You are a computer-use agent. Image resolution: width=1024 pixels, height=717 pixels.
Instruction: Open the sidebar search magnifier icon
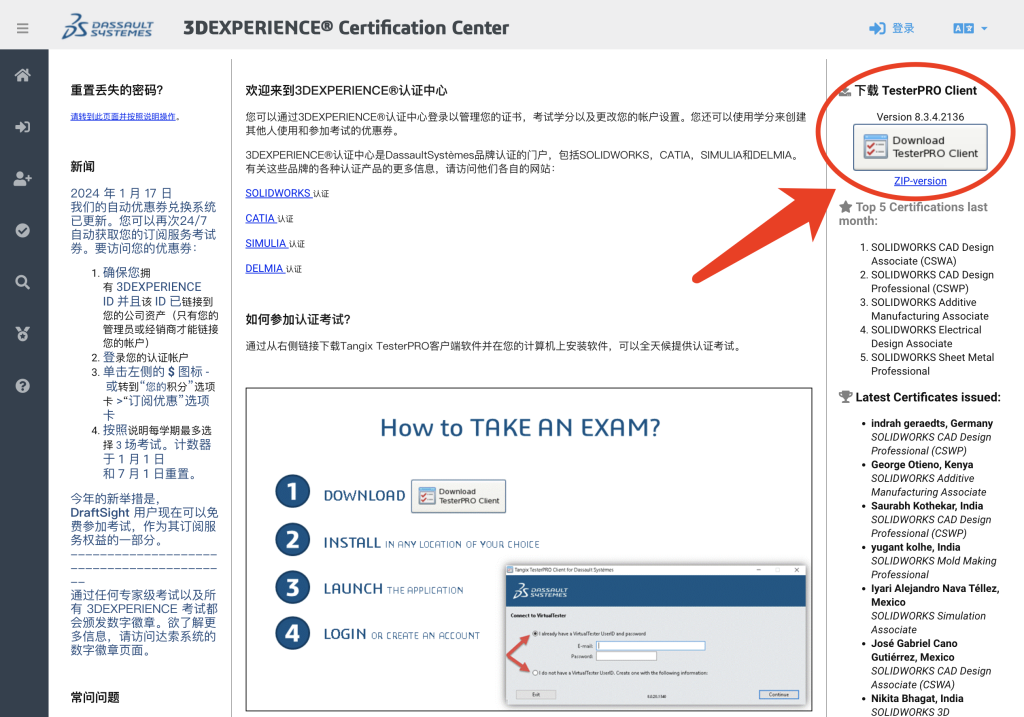(x=23, y=282)
